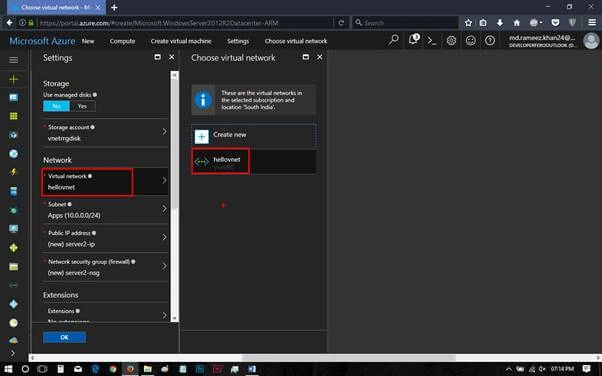This screenshot has width=602, height=376.
Task: Expand Subnet Apps (10.0.0.0/24) row chevron
Action: (164, 209)
